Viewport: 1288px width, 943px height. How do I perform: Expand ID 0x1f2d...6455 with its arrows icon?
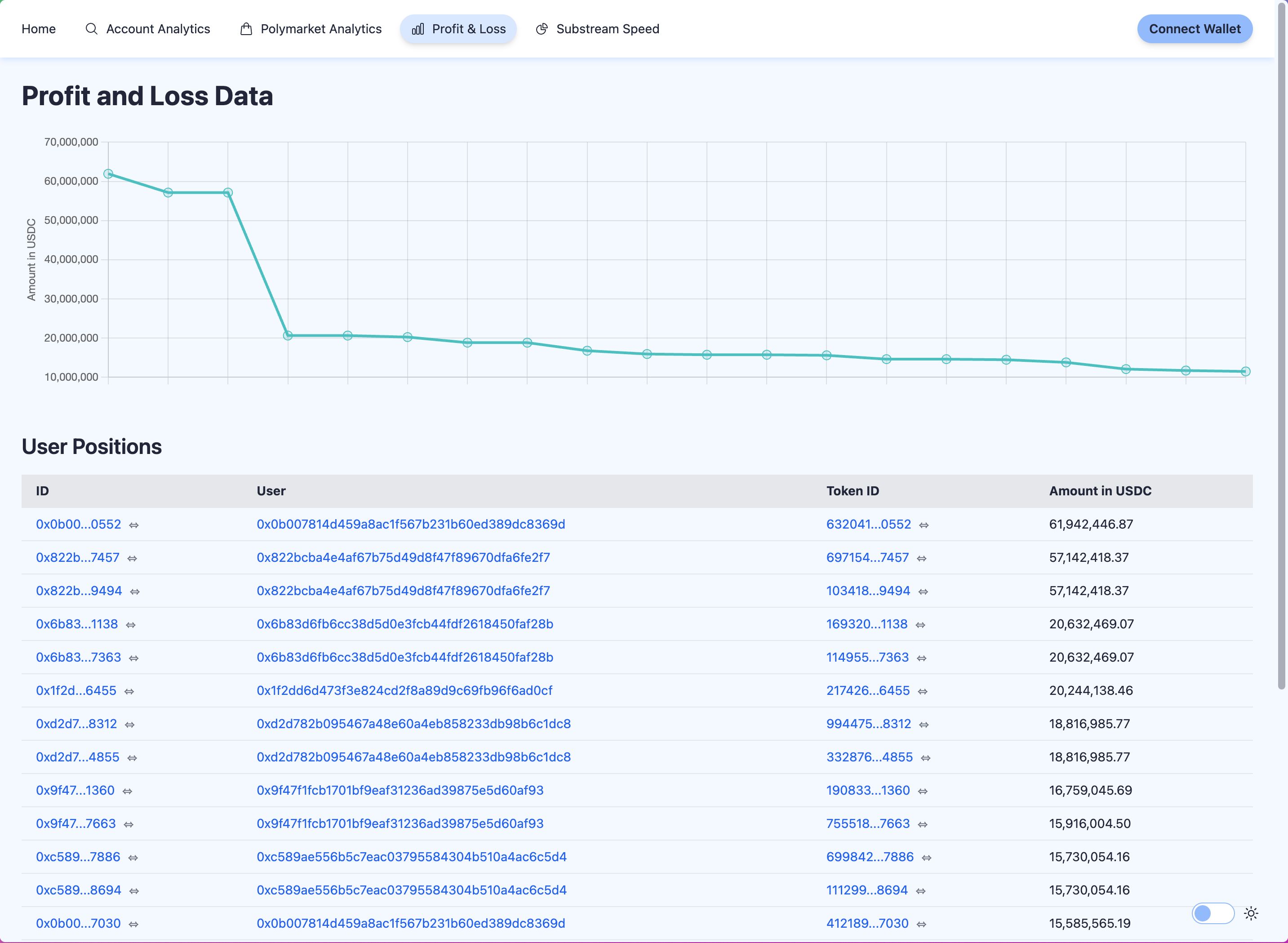tap(129, 691)
